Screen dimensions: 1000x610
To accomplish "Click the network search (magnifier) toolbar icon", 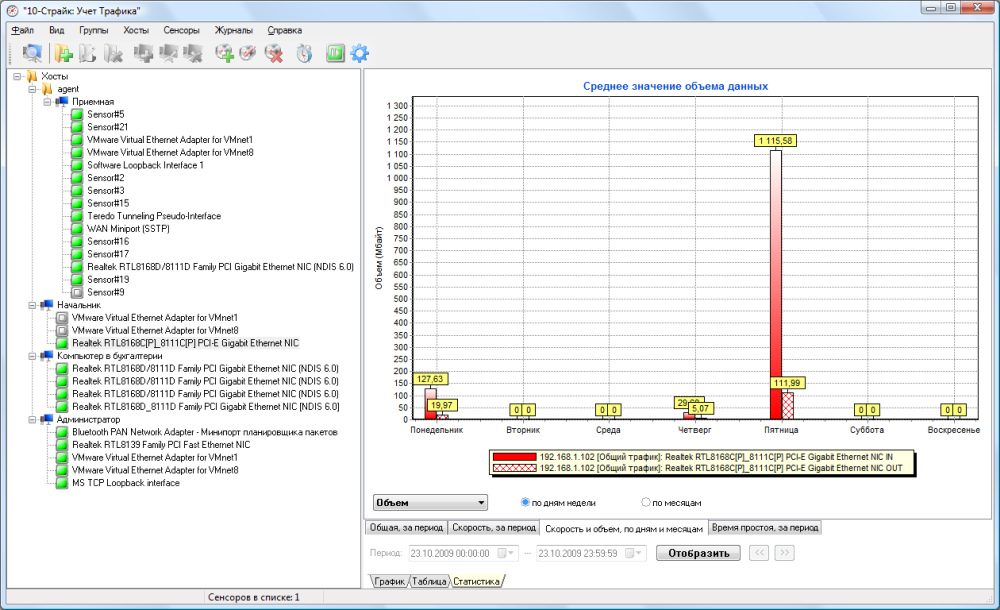I will [x=32, y=54].
